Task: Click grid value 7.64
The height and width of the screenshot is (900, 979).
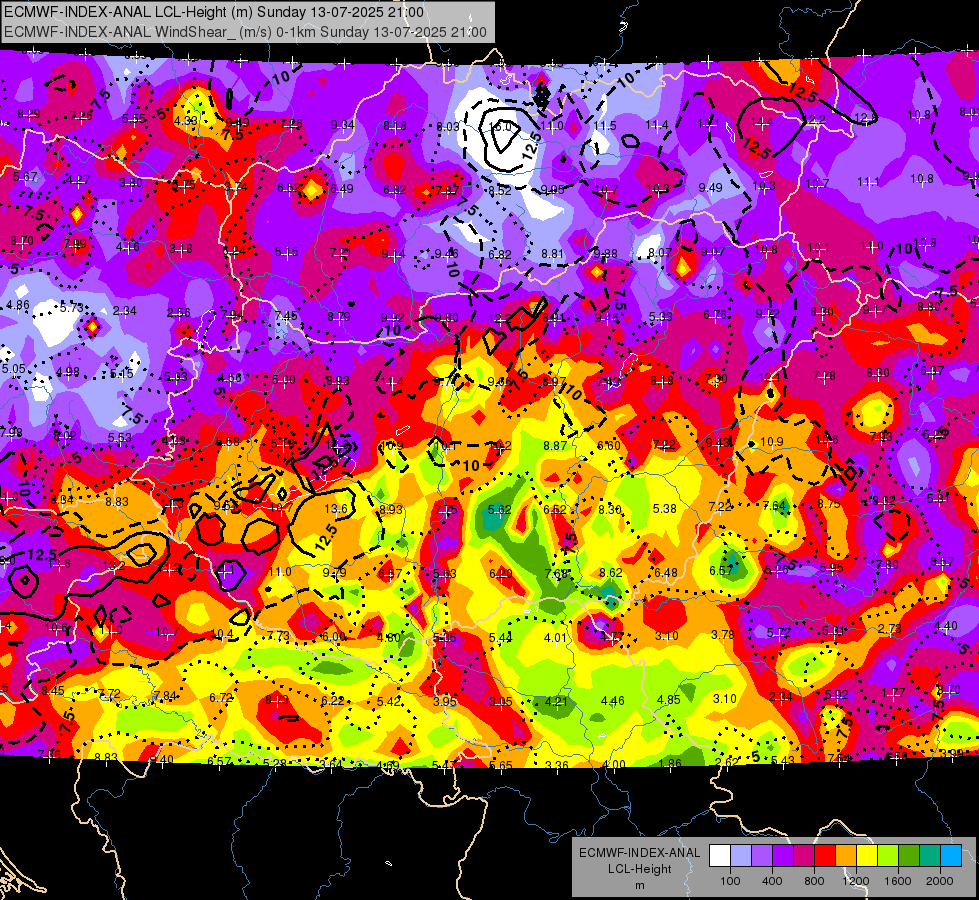Action: point(775,505)
